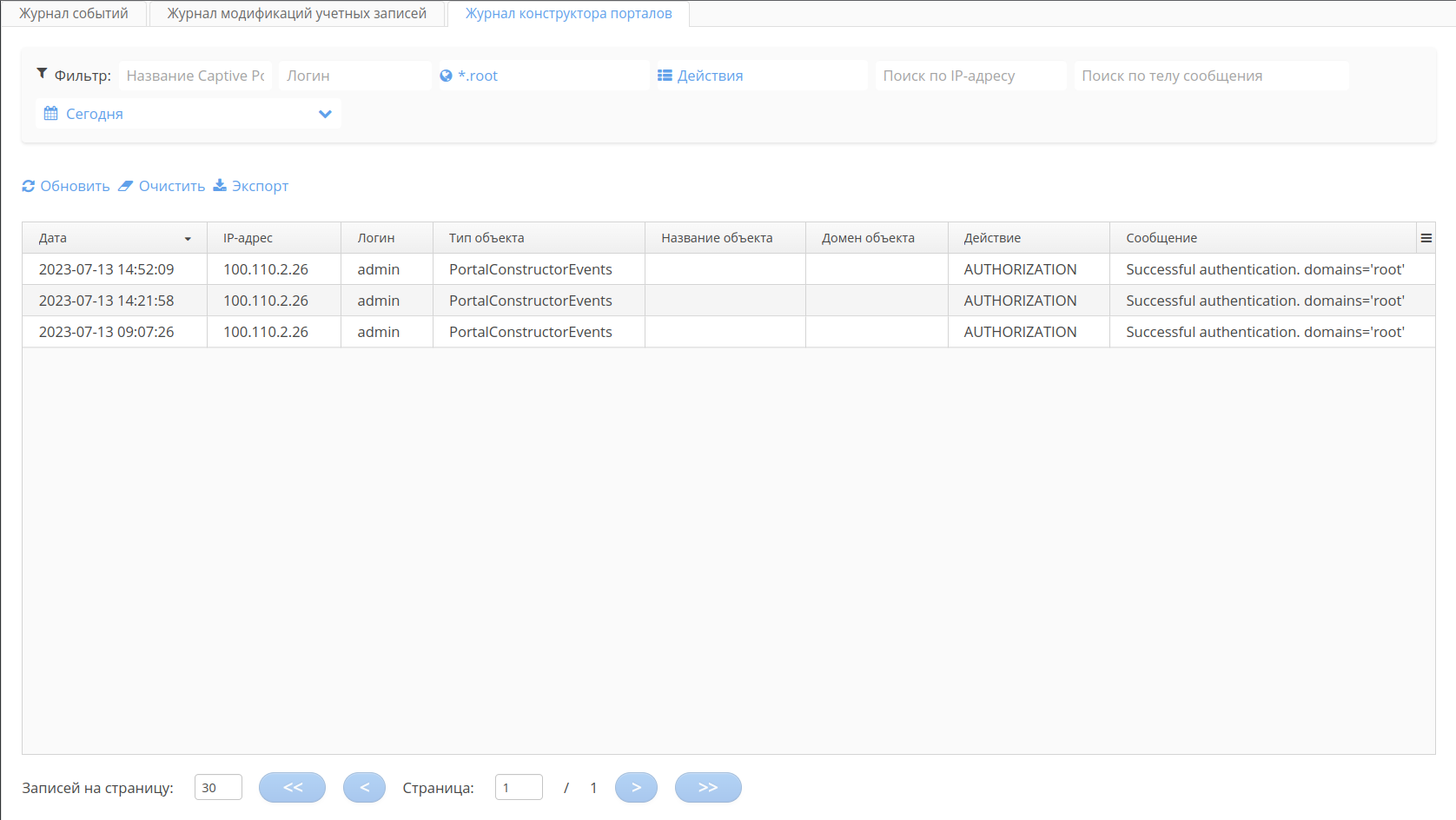
Task: Click the page number input field
Action: point(519,788)
